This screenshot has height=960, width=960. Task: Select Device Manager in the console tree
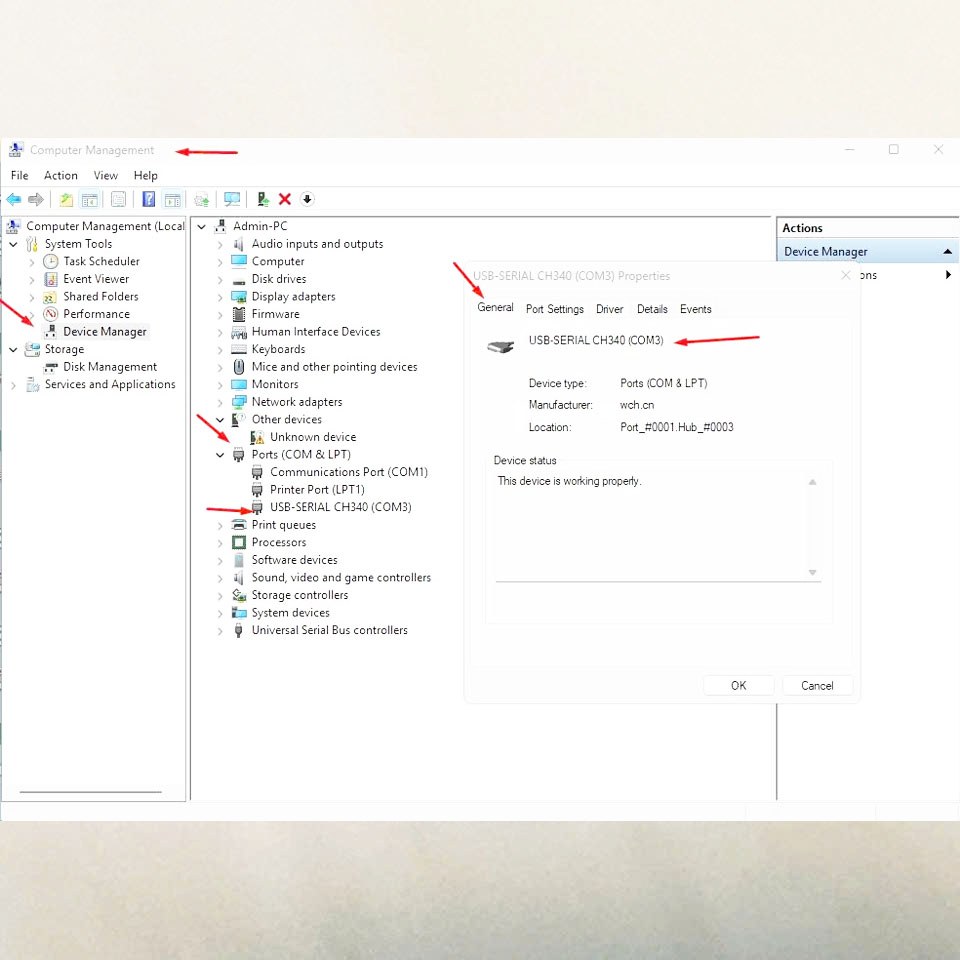point(105,332)
